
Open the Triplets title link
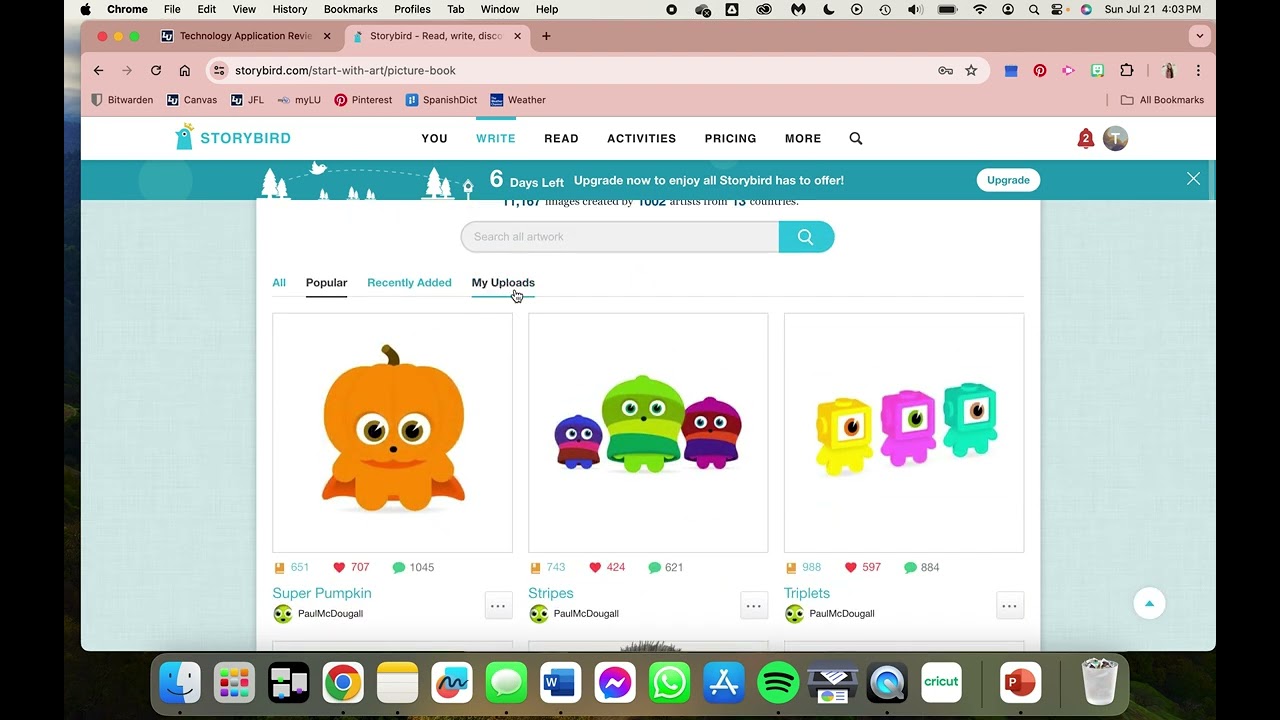tap(807, 593)
